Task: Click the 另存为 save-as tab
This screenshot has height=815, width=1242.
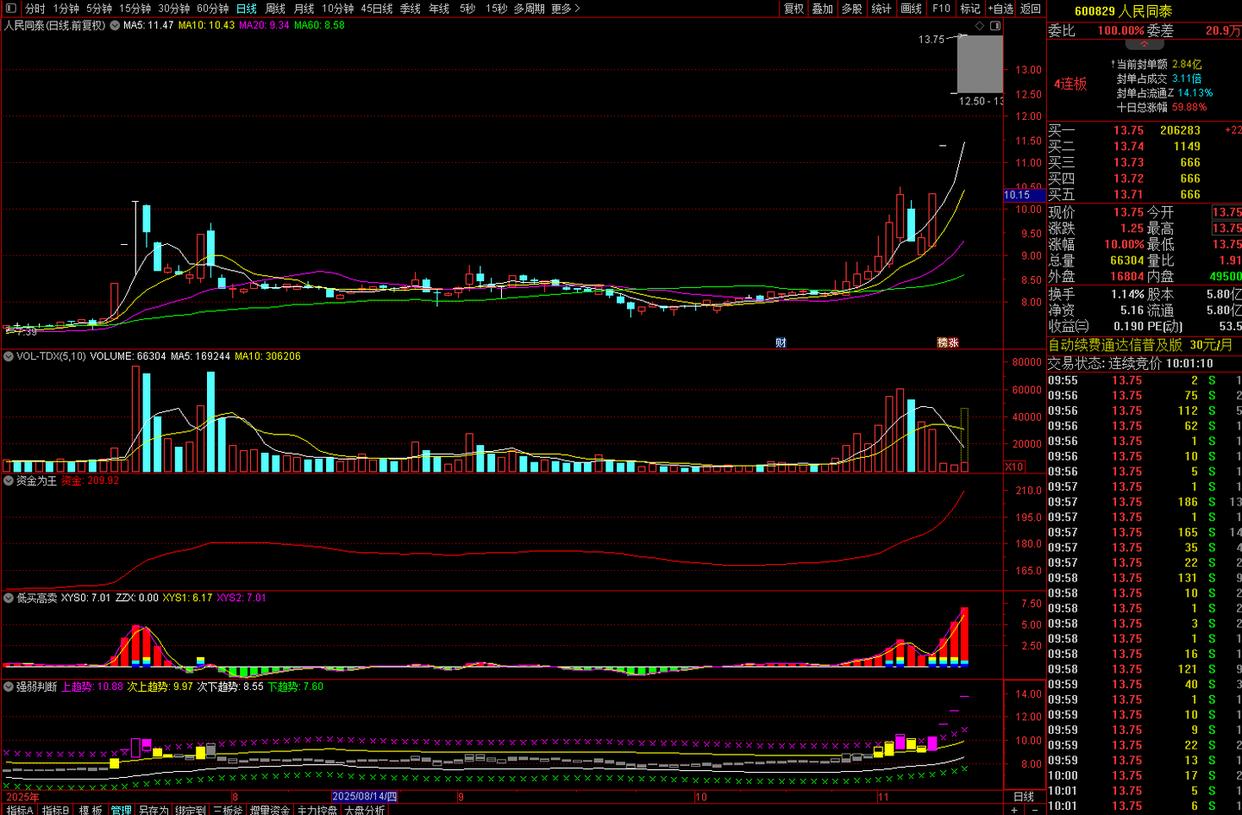Action: coord(153,810)
